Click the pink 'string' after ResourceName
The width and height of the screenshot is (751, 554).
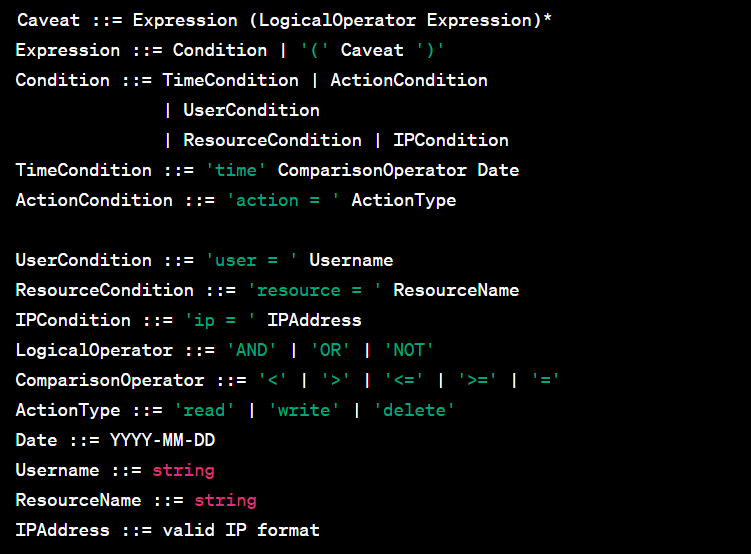(x=226, y=501)
